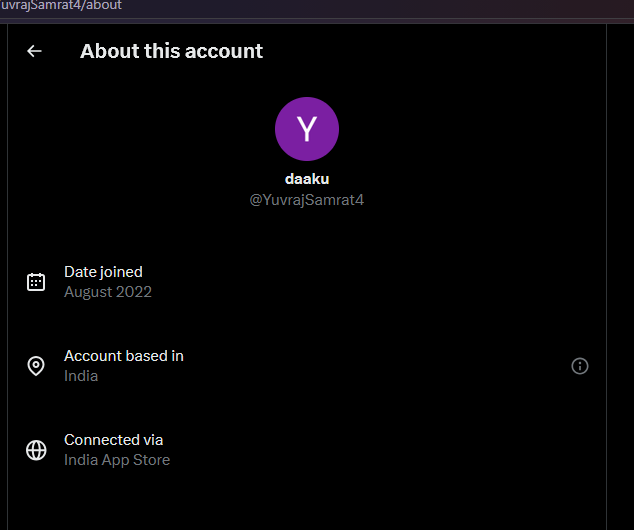Select the Connected via label
The height and width of the screenshot is (530, 634).
(113, 440)
